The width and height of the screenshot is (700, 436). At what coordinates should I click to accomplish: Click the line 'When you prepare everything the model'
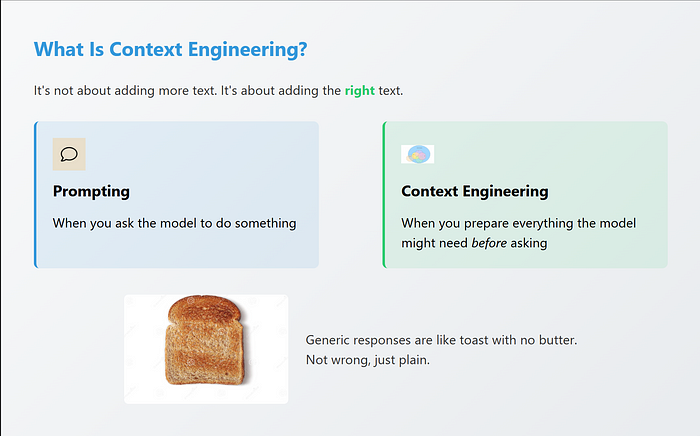coord(518,223)
